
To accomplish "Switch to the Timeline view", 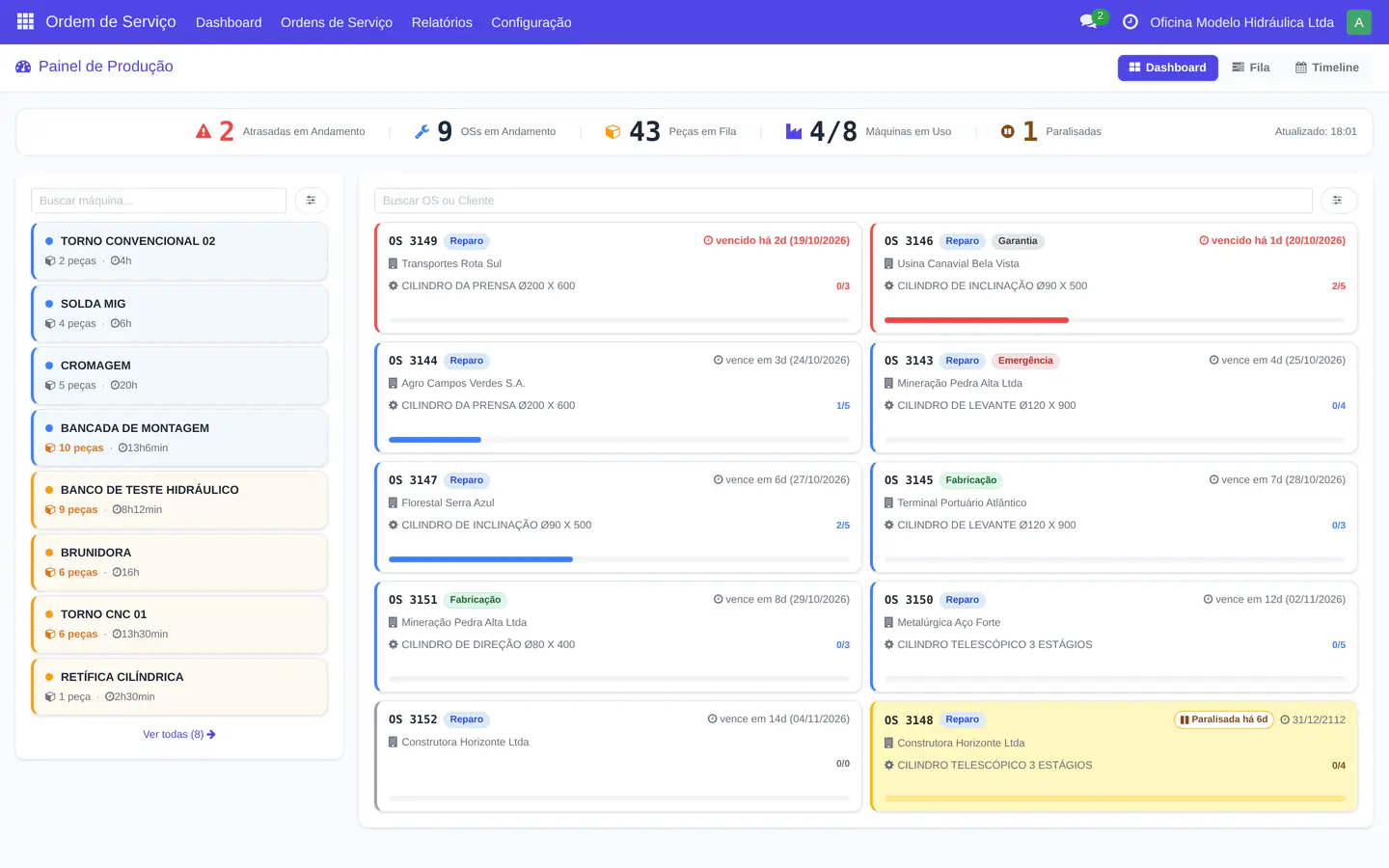I will point(1327,68).
